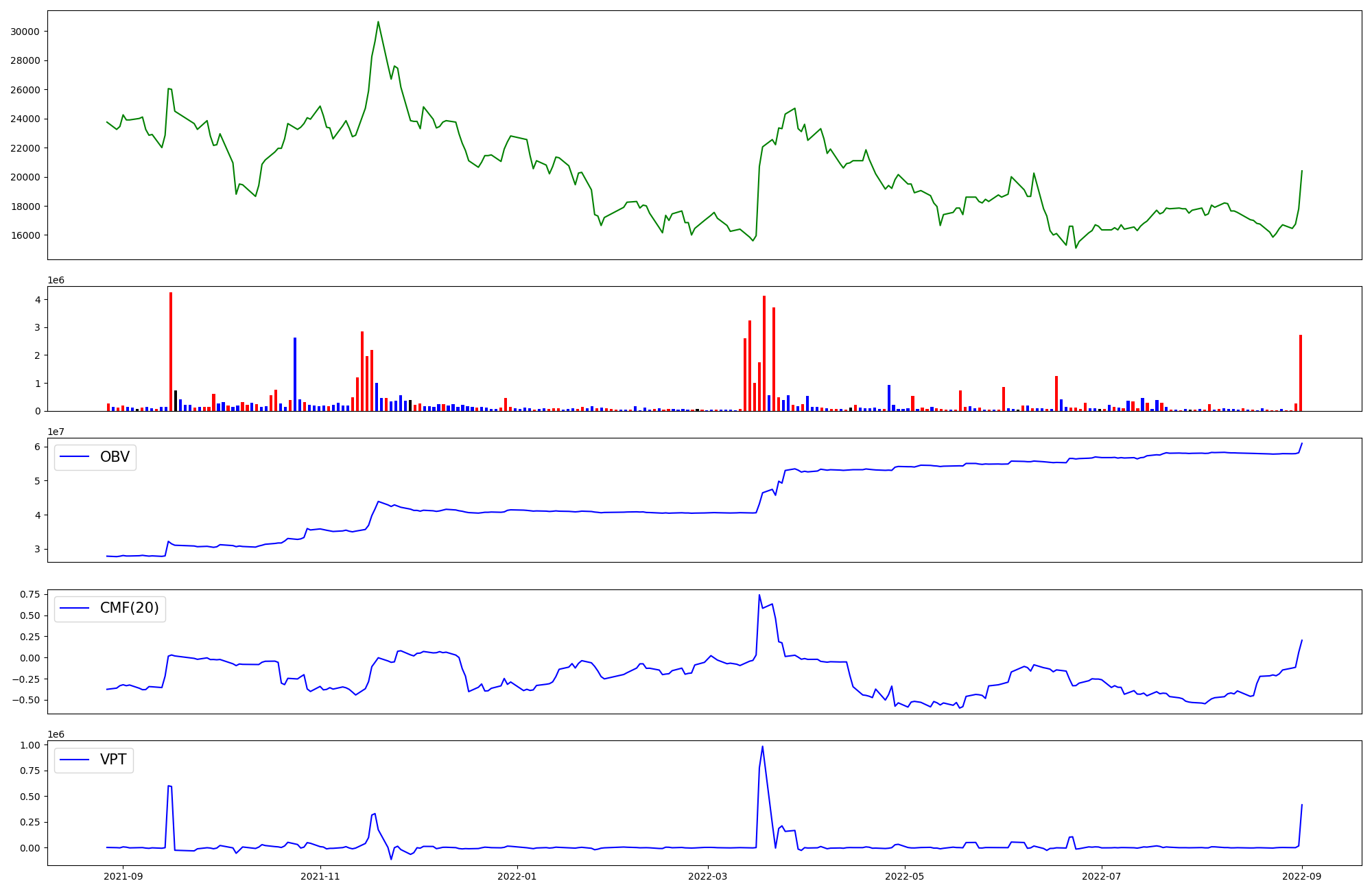This screenshot has width=1372, height=892.
Task: Click the 16000 tick on price y-axis
Action: tap(25, 235)
